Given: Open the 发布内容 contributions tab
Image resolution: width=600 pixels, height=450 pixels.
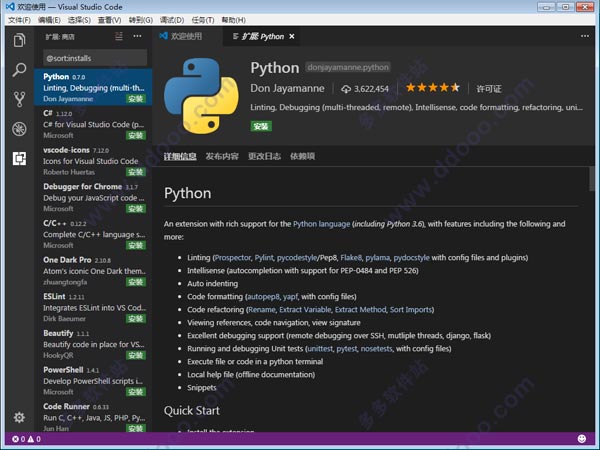Looking at the screenshot, I should [x=222, y=156].
